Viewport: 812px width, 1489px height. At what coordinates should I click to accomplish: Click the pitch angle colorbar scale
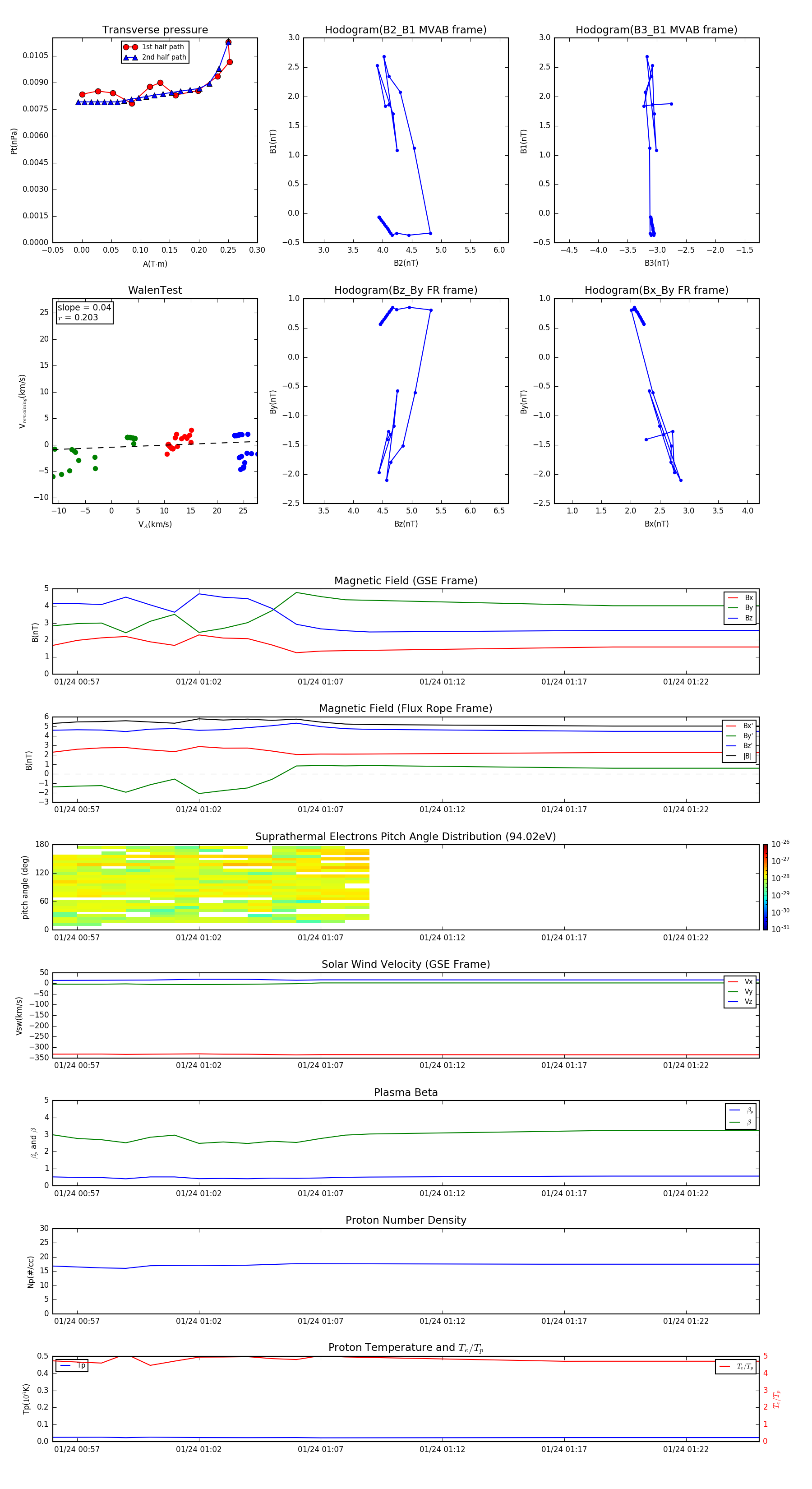(x=765, y=887)
